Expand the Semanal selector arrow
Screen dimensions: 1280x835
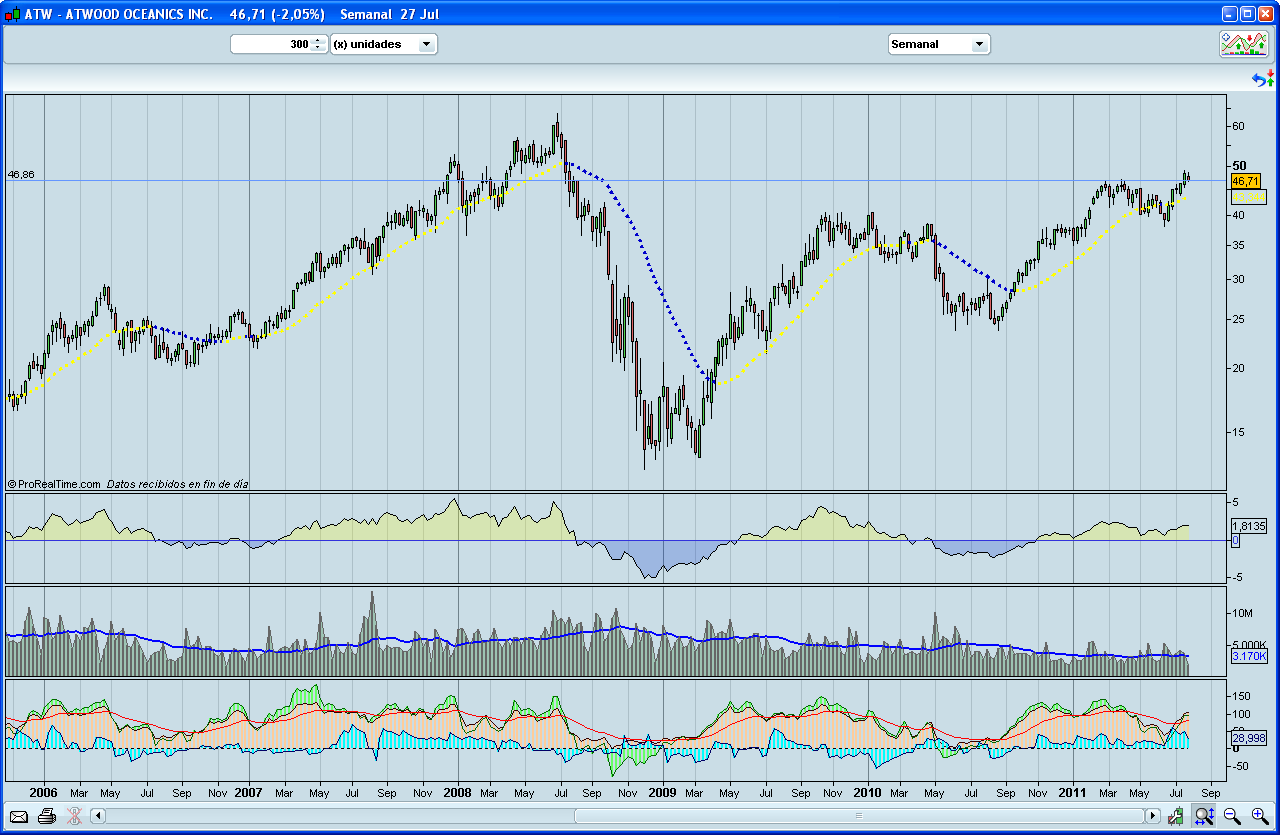click(980, 43)
